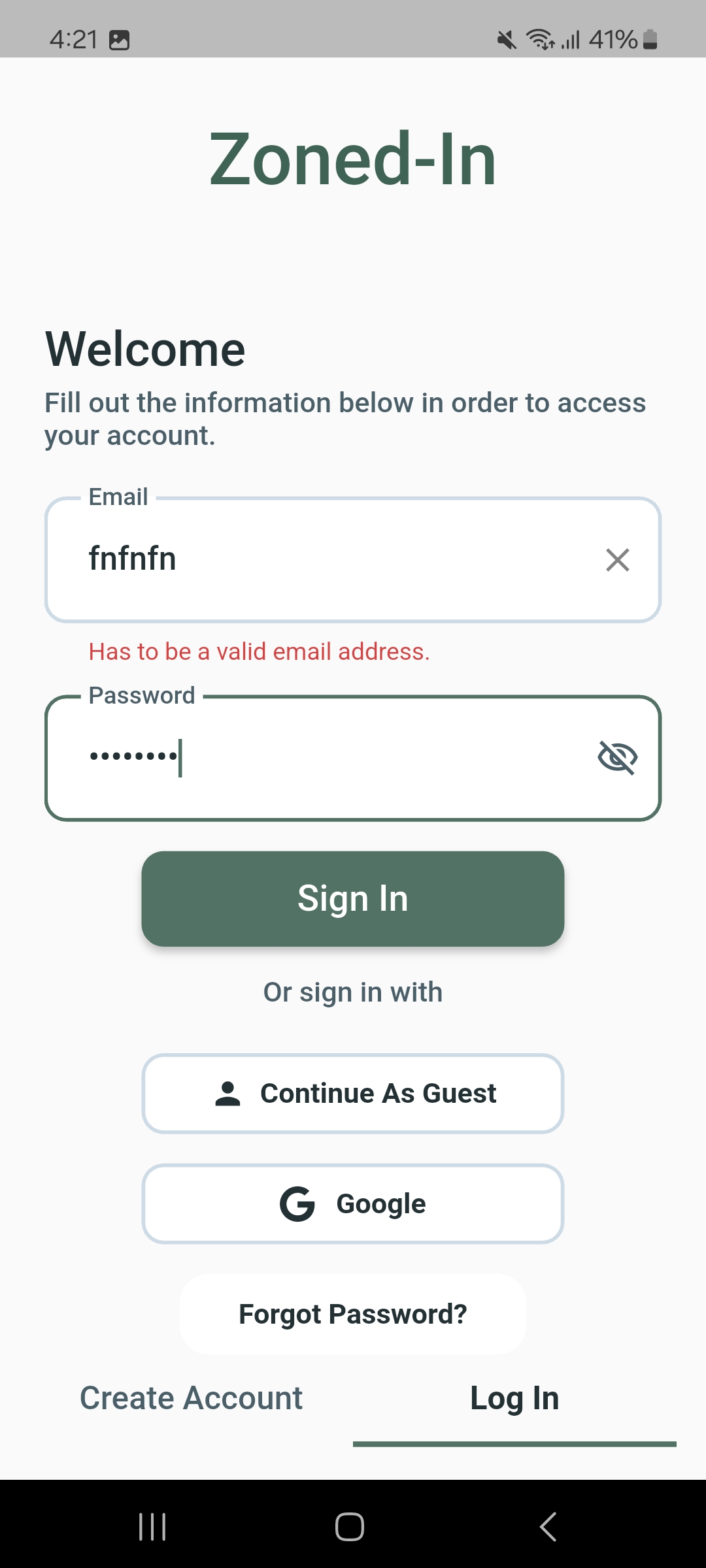706x1568 pixels.
Task: Select the Log In tab
Action: pyautogui.click(x=514, y=1399)
